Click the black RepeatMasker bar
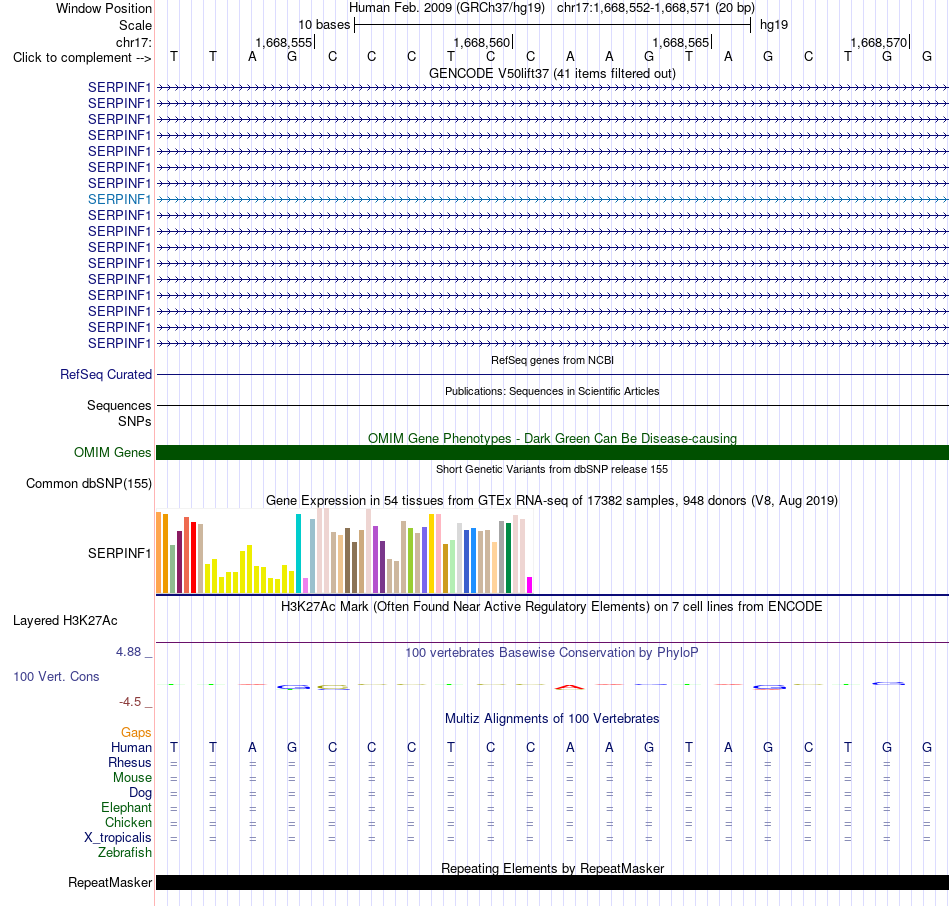The image size is (950, 906). [552, 882]
